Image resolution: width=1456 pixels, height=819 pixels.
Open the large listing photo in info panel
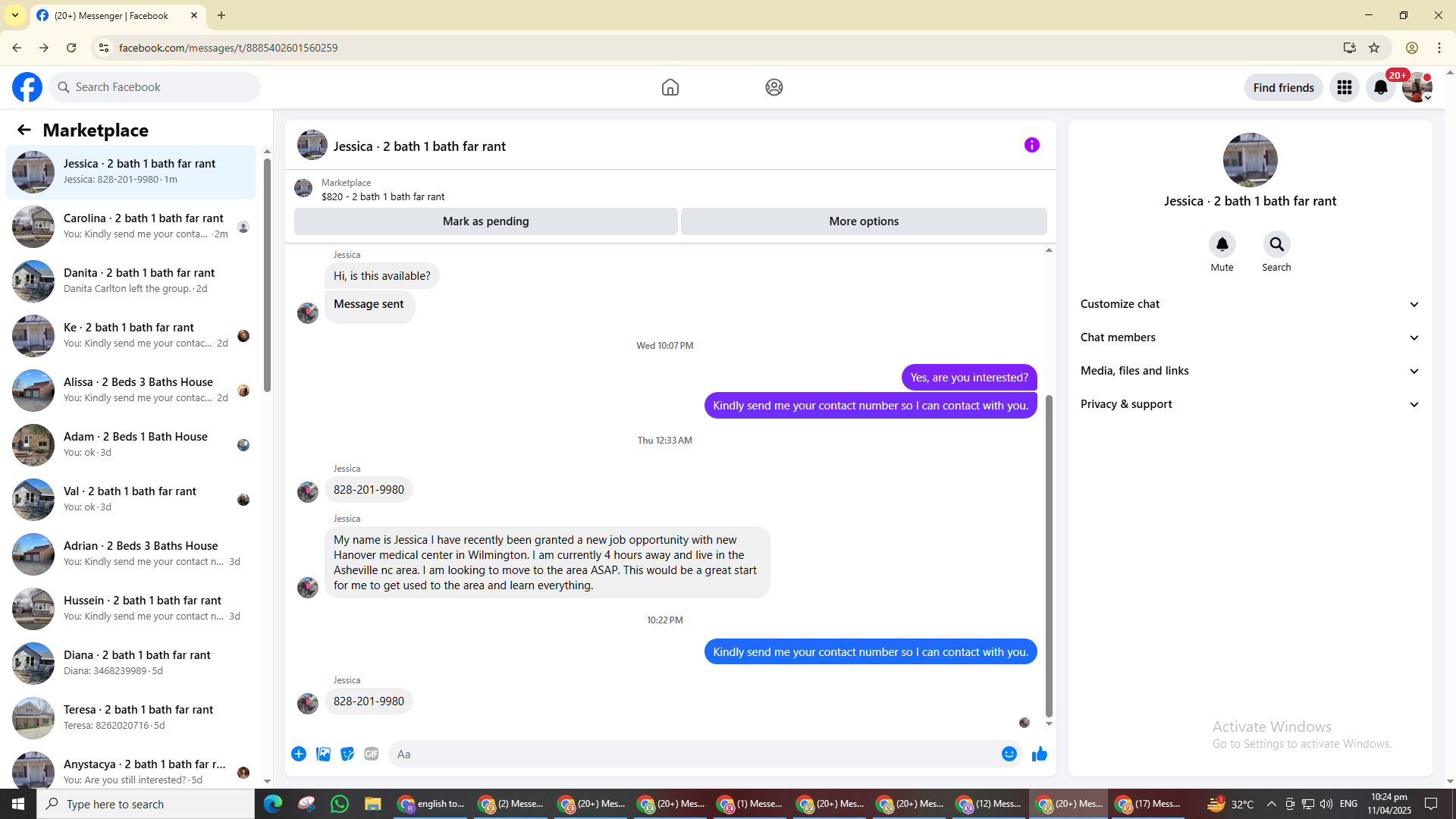click(1250, 160)
